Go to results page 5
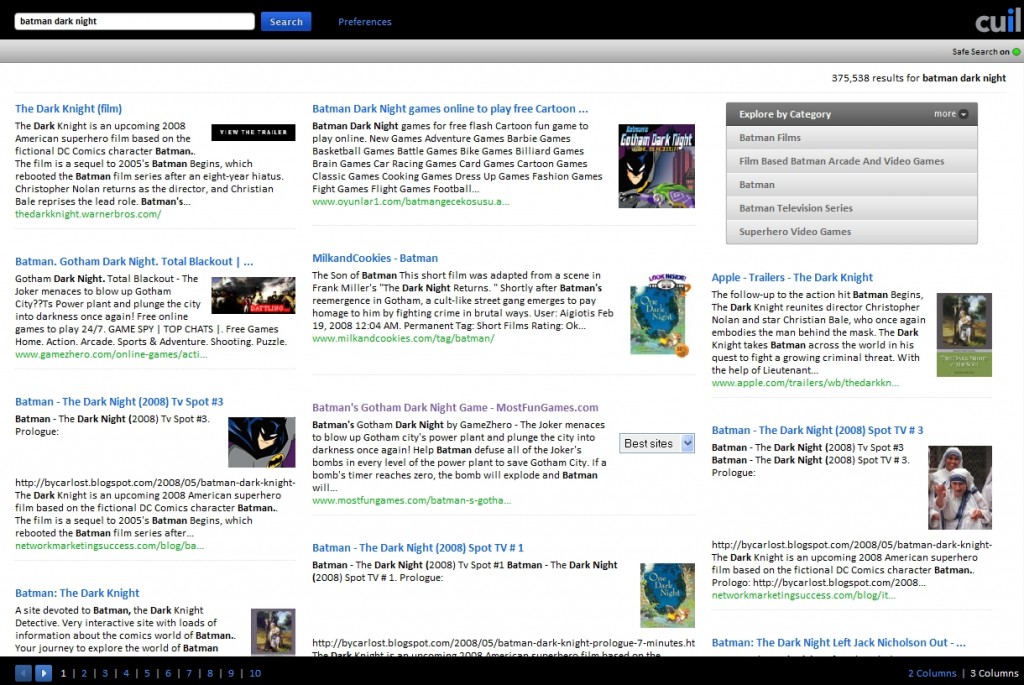Image resolution: width=1024 pixels, height=685 pixels. [147, 673]
